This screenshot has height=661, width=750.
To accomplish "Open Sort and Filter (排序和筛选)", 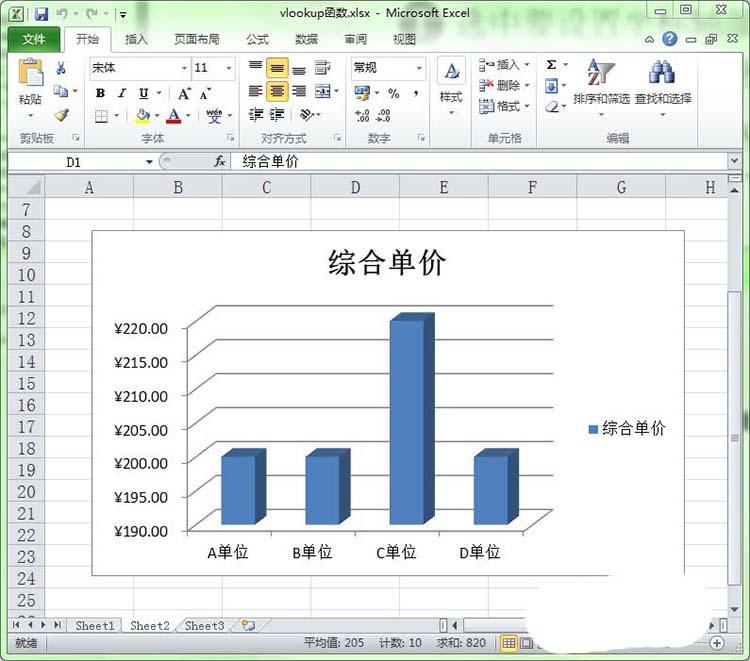I will coord(601,78).
